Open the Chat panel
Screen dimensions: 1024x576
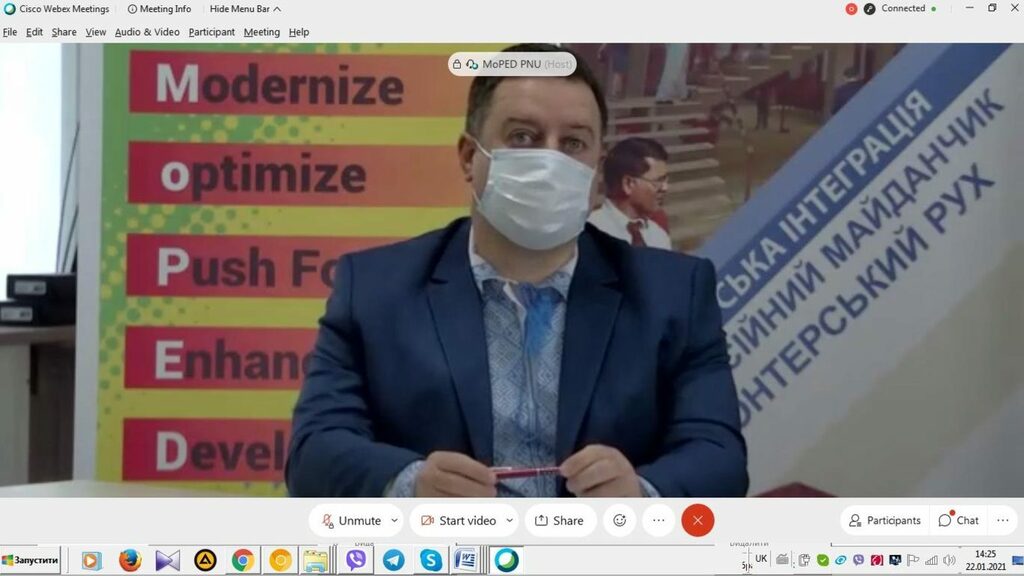click(958, 520)
